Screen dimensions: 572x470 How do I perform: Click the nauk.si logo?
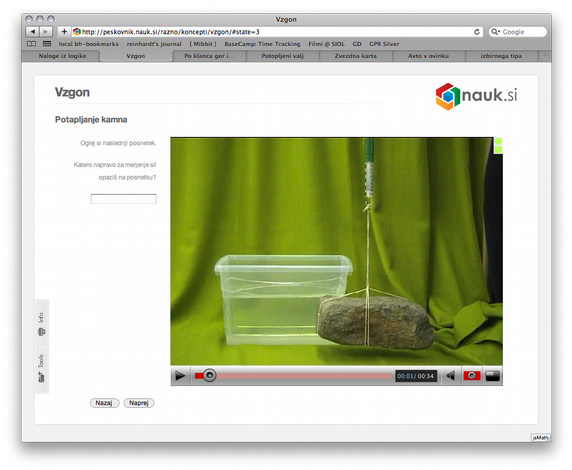(x=476, y=96)
